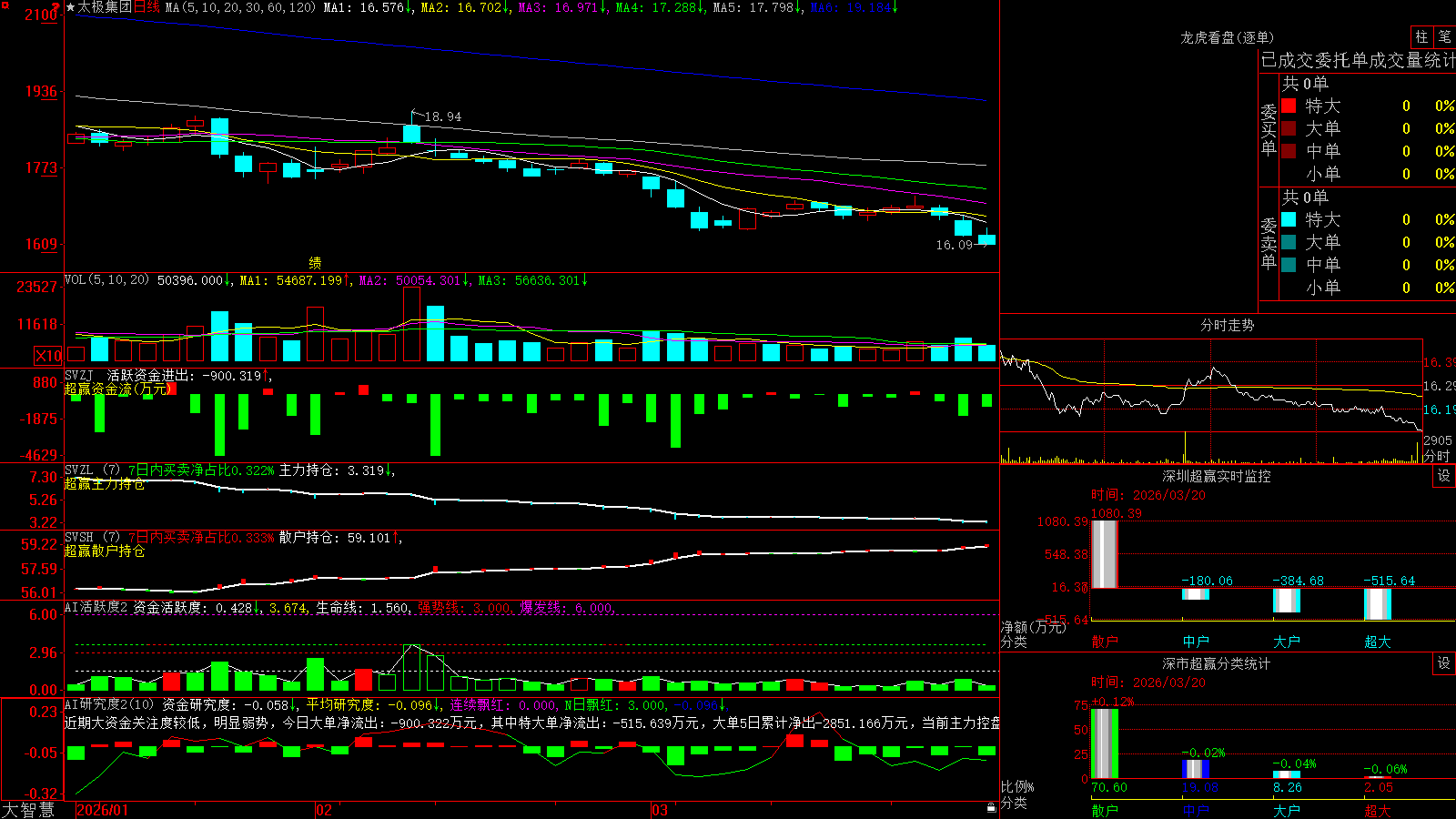Click the 03 month marker on timeline
Image resolution: width=1456 pixels, height=819 pixels.
click(x=660, y=810)
